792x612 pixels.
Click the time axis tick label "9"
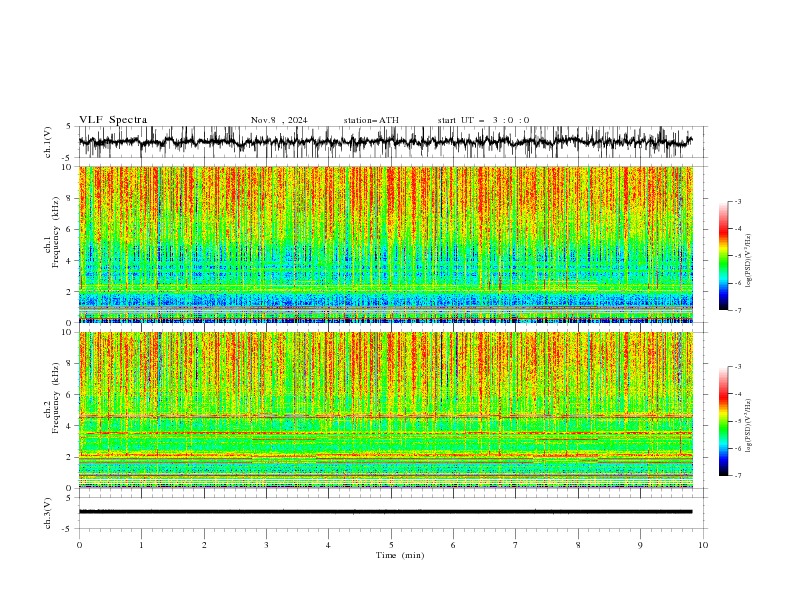(x=640, y=545)
